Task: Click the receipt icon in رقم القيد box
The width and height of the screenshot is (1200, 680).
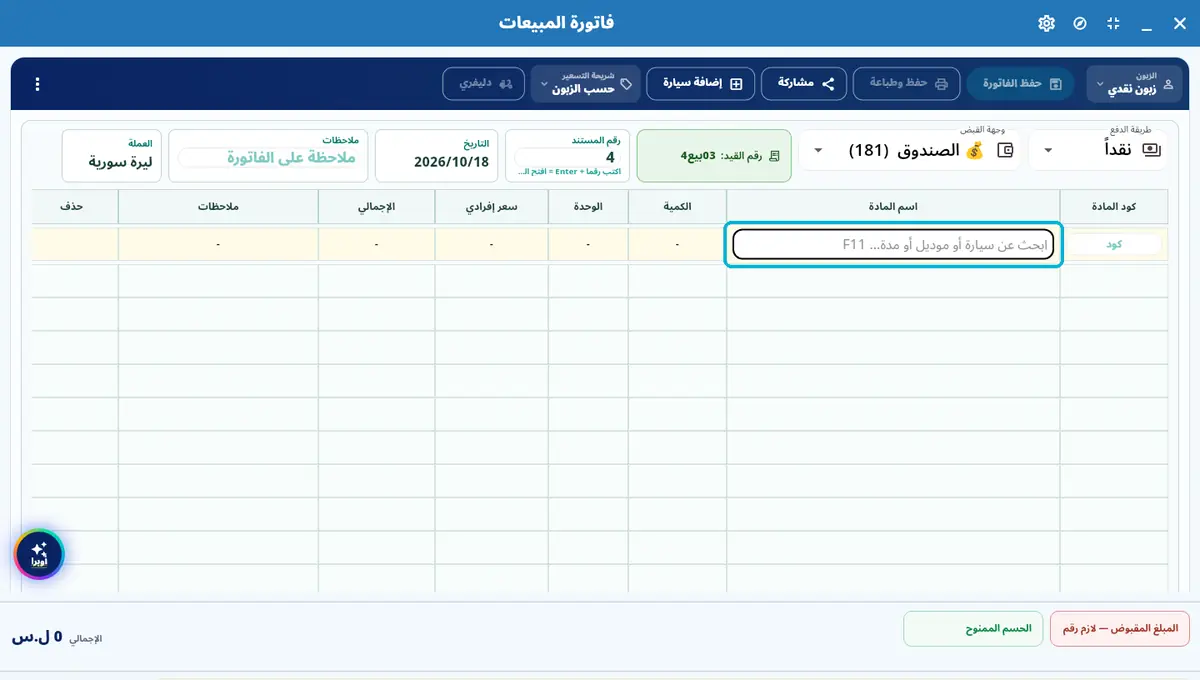Action: point(774,156)
